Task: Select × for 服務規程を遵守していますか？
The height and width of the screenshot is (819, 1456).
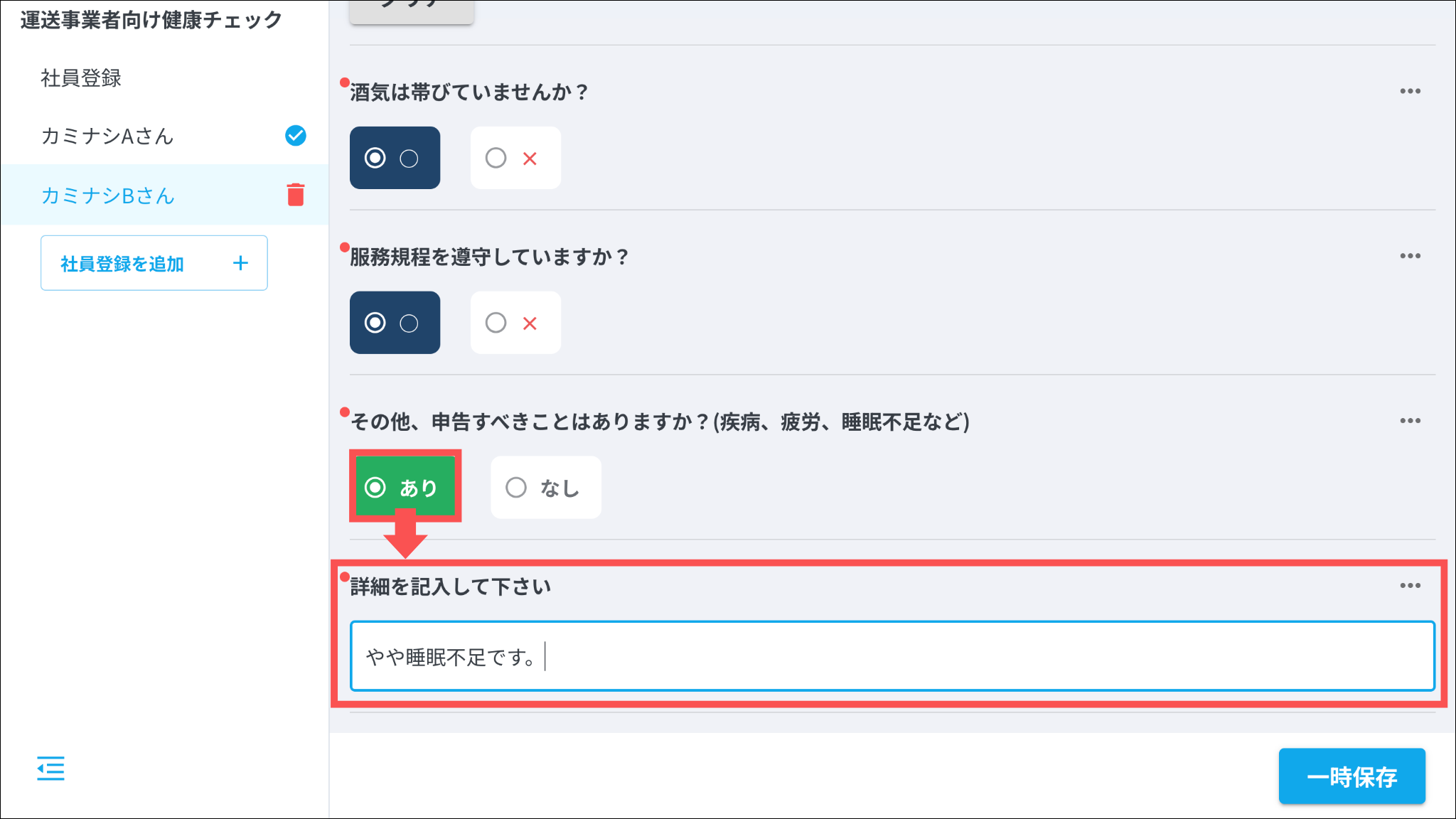Action: point(515,323)
